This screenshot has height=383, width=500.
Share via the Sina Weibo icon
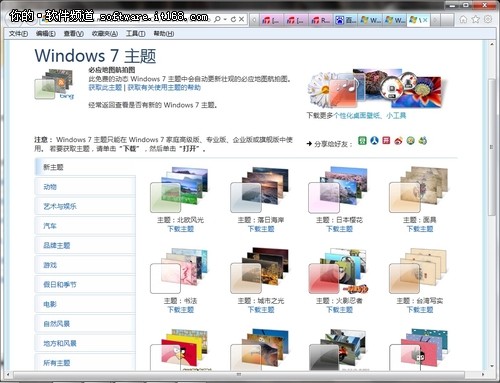pos(398,141)
